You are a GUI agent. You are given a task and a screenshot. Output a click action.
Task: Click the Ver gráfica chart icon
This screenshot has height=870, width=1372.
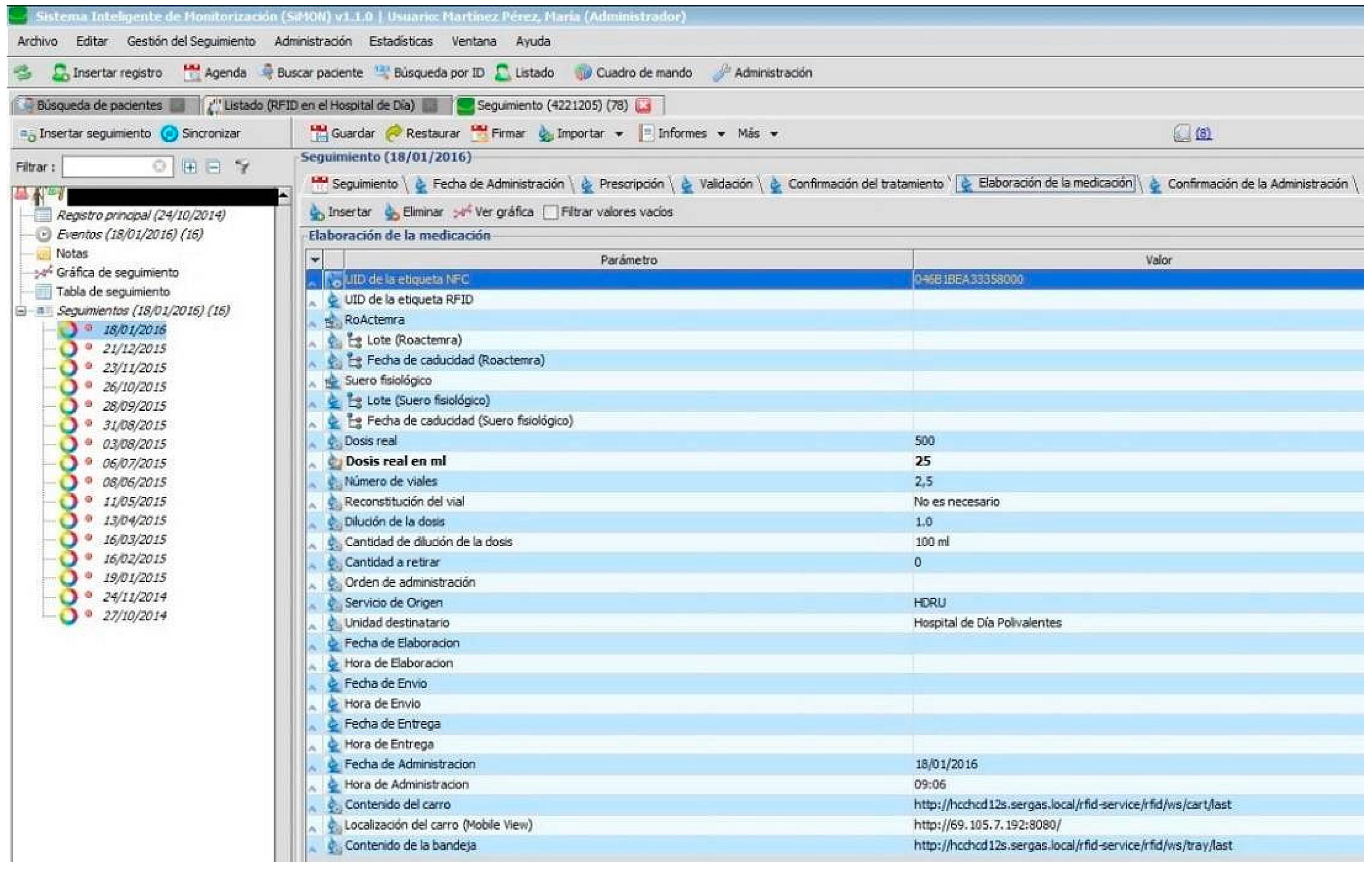[462, 212]
